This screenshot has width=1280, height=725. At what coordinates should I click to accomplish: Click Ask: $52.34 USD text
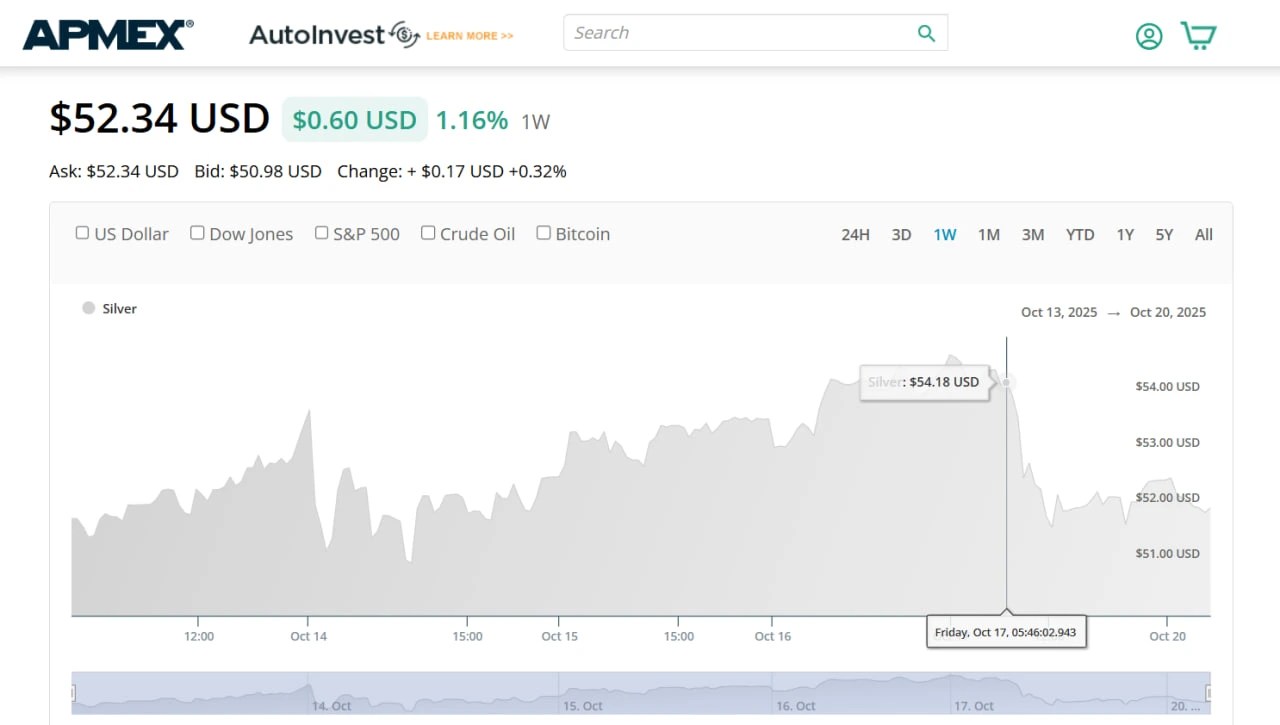pyautogui.click(x=114, y=171)
